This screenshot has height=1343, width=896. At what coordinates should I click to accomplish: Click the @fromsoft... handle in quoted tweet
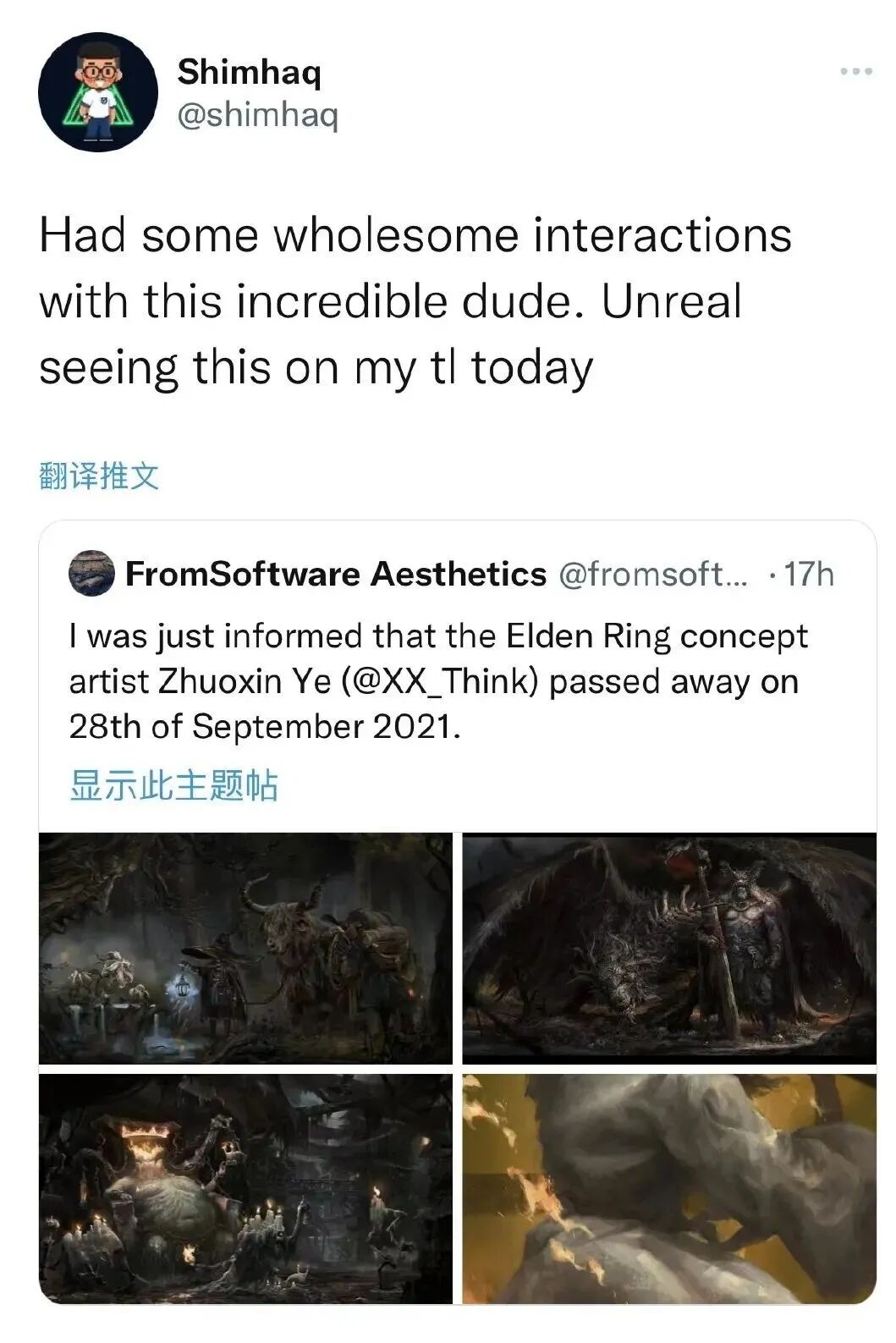[653, 574]
